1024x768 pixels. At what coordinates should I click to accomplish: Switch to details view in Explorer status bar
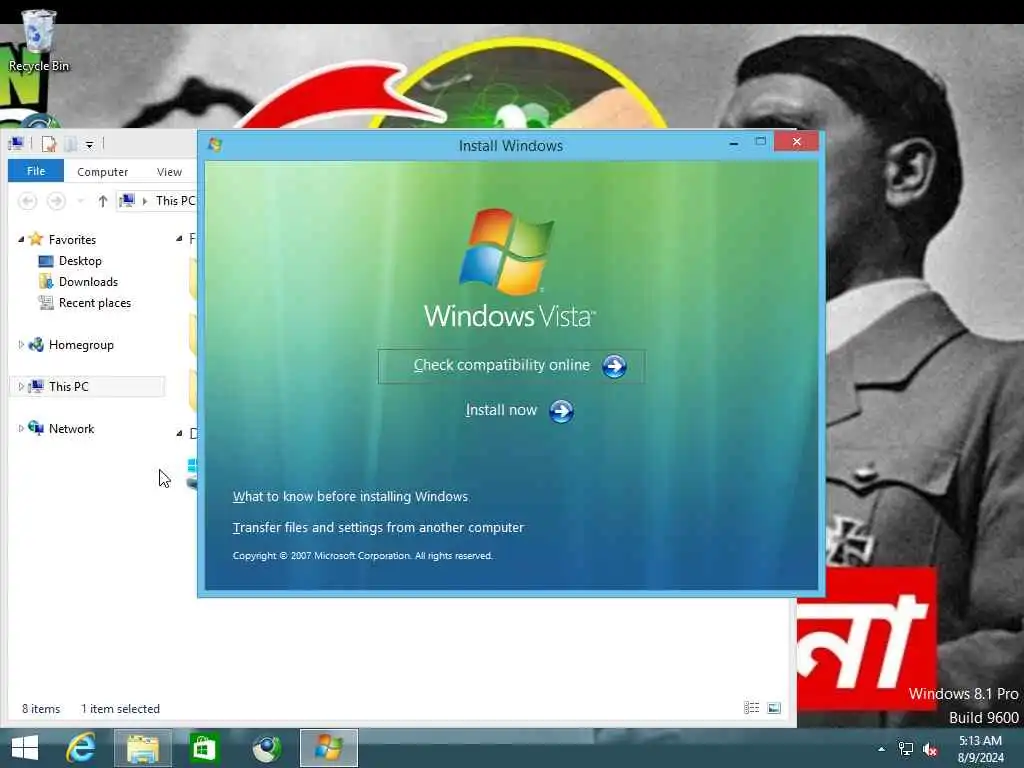click(x=751, y=708)
